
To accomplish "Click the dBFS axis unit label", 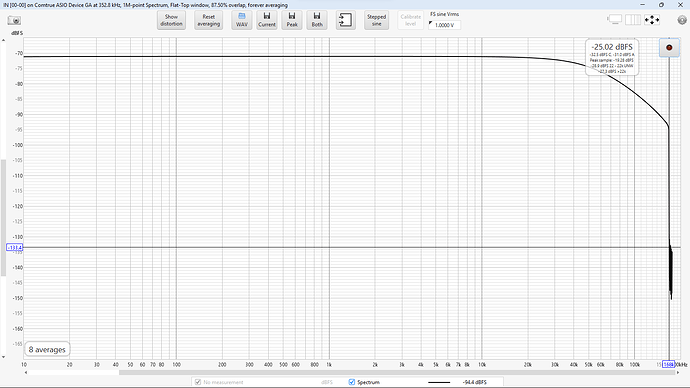I will click(17, 33).
